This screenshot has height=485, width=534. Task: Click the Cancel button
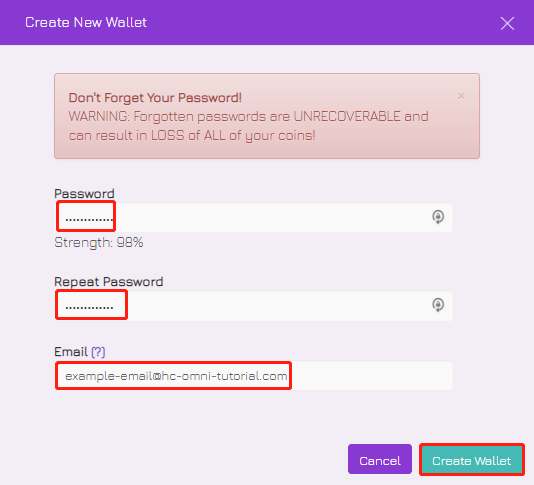(380, 459)
